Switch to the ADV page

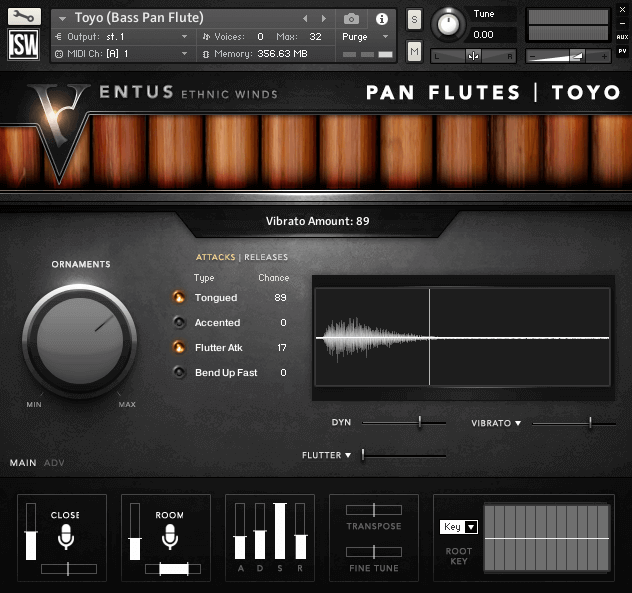point(54,463)
